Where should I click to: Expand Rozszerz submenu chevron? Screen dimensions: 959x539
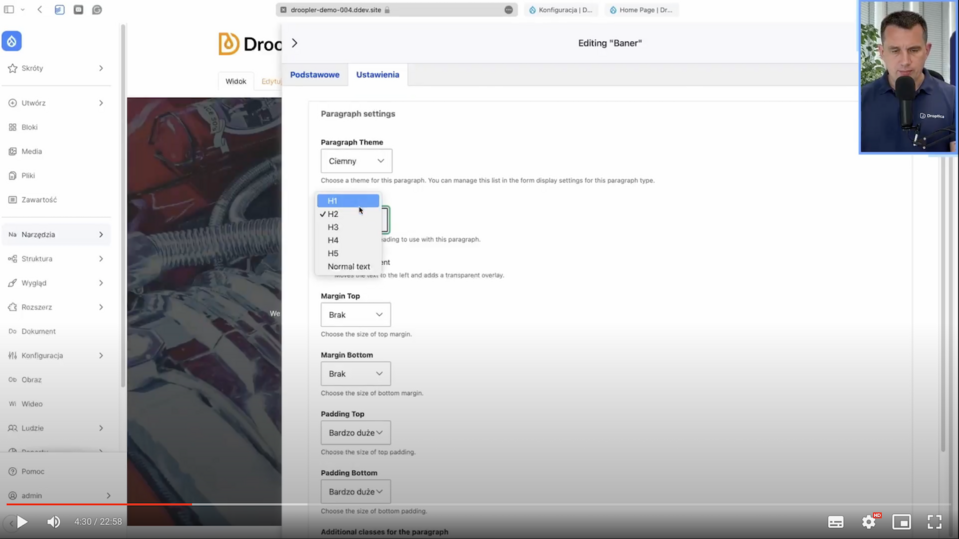tap(101, 307)
